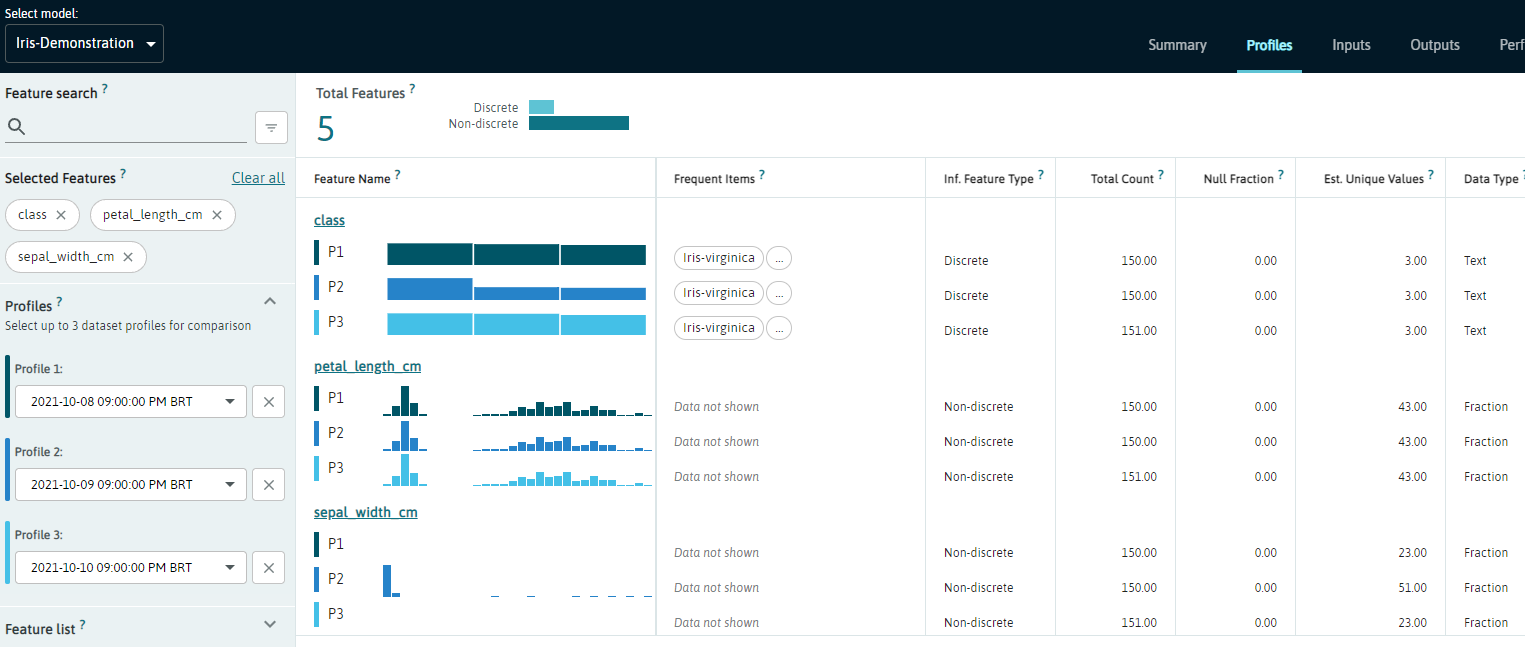Open the Outputs tab
Screen dimensions: 1525x647
click(1434, 45)
